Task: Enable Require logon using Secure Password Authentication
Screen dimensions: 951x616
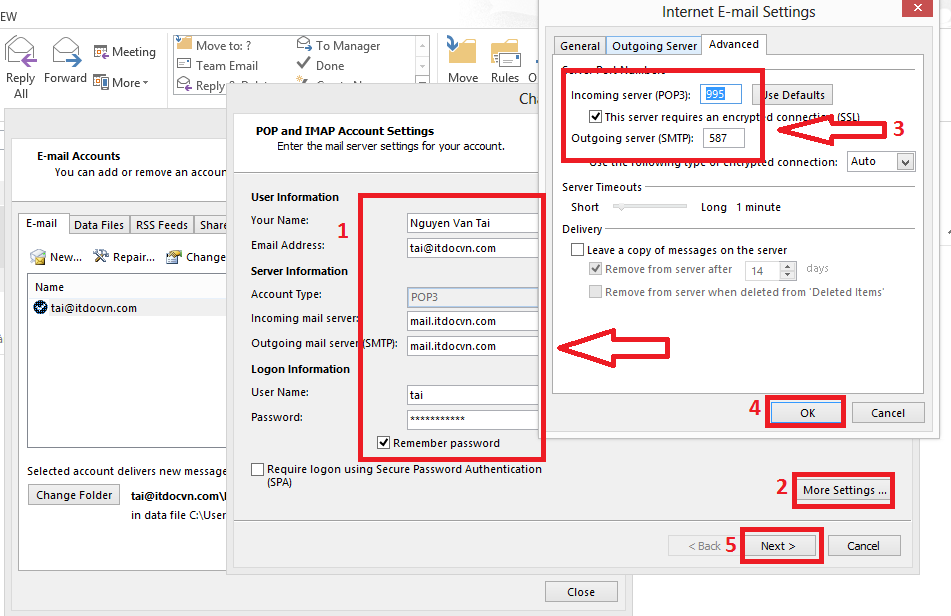Action: [x=258, y=469]
